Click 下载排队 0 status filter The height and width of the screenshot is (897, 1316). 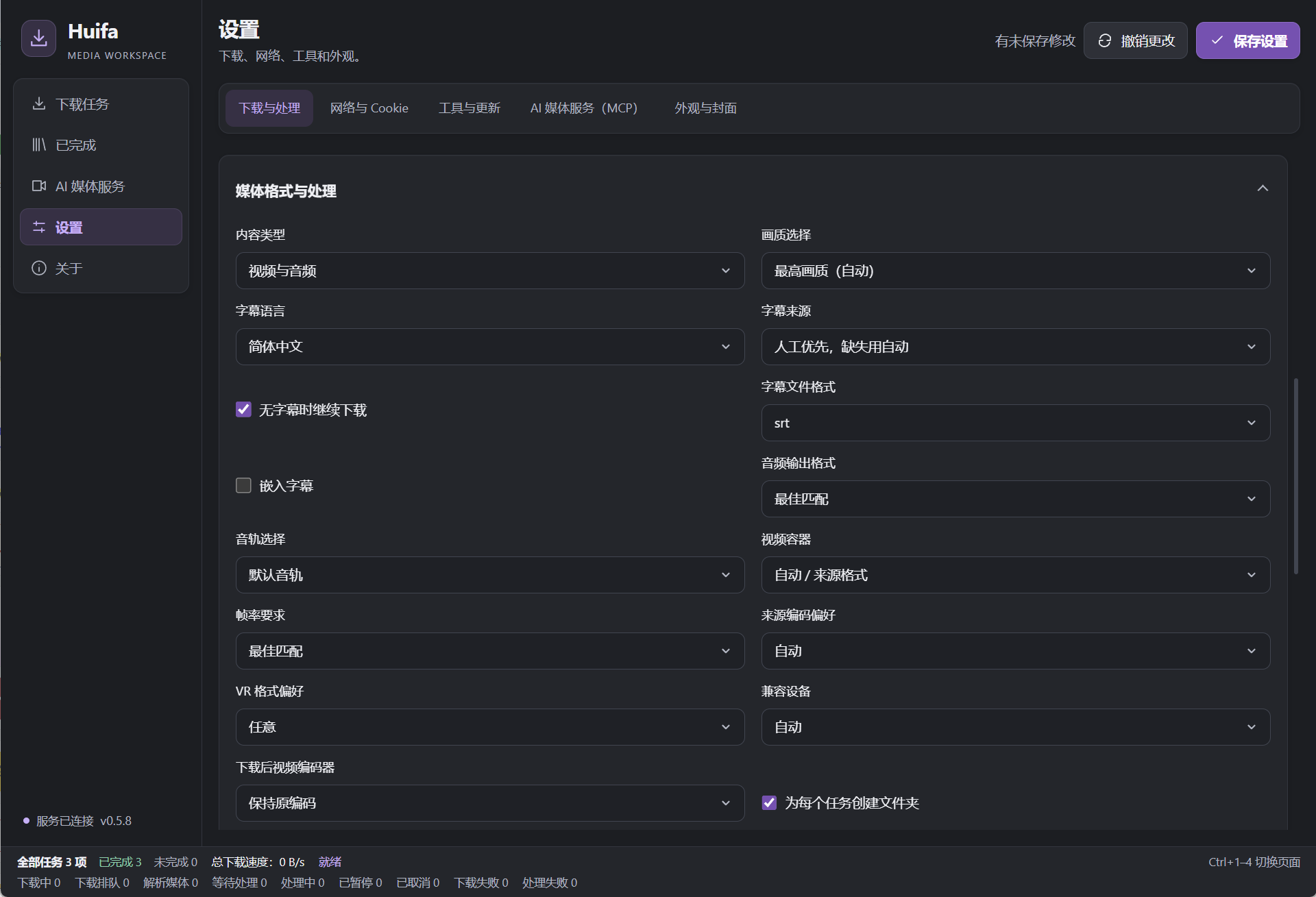pos(102,883)
